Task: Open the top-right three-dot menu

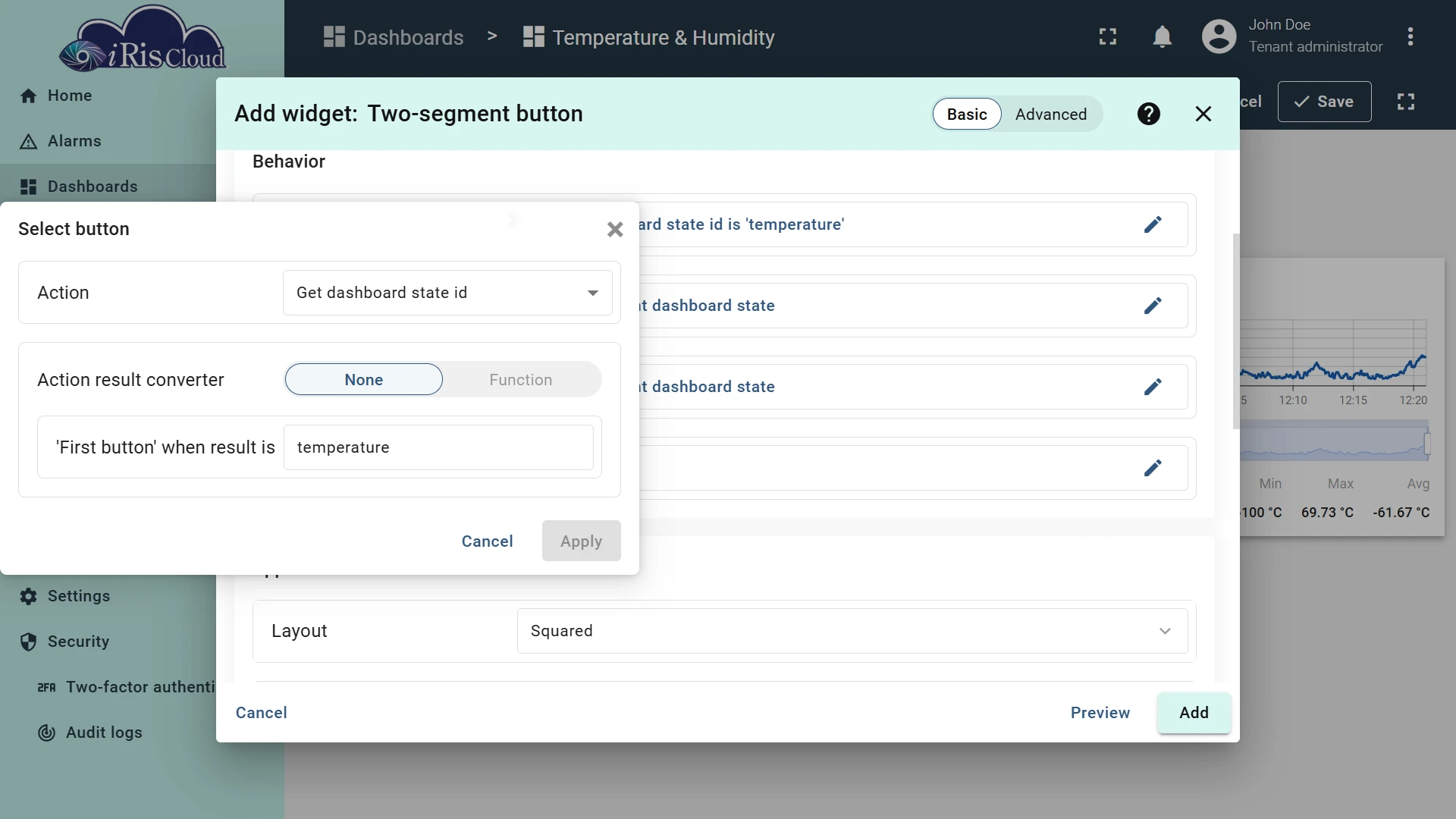Action: (1410, 36)
